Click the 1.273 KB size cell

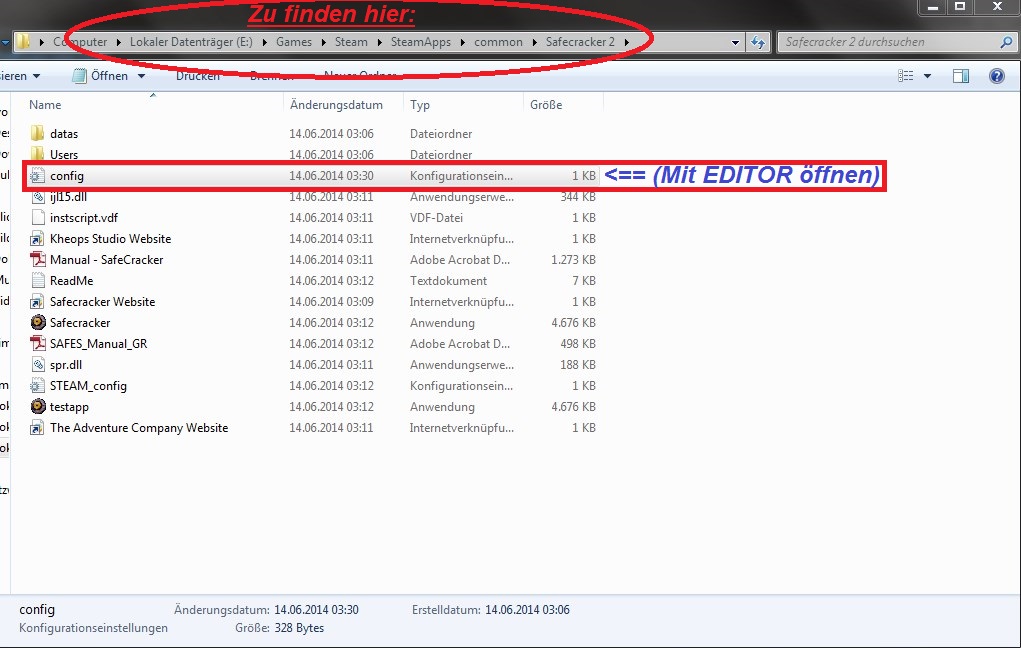[573, 260]
